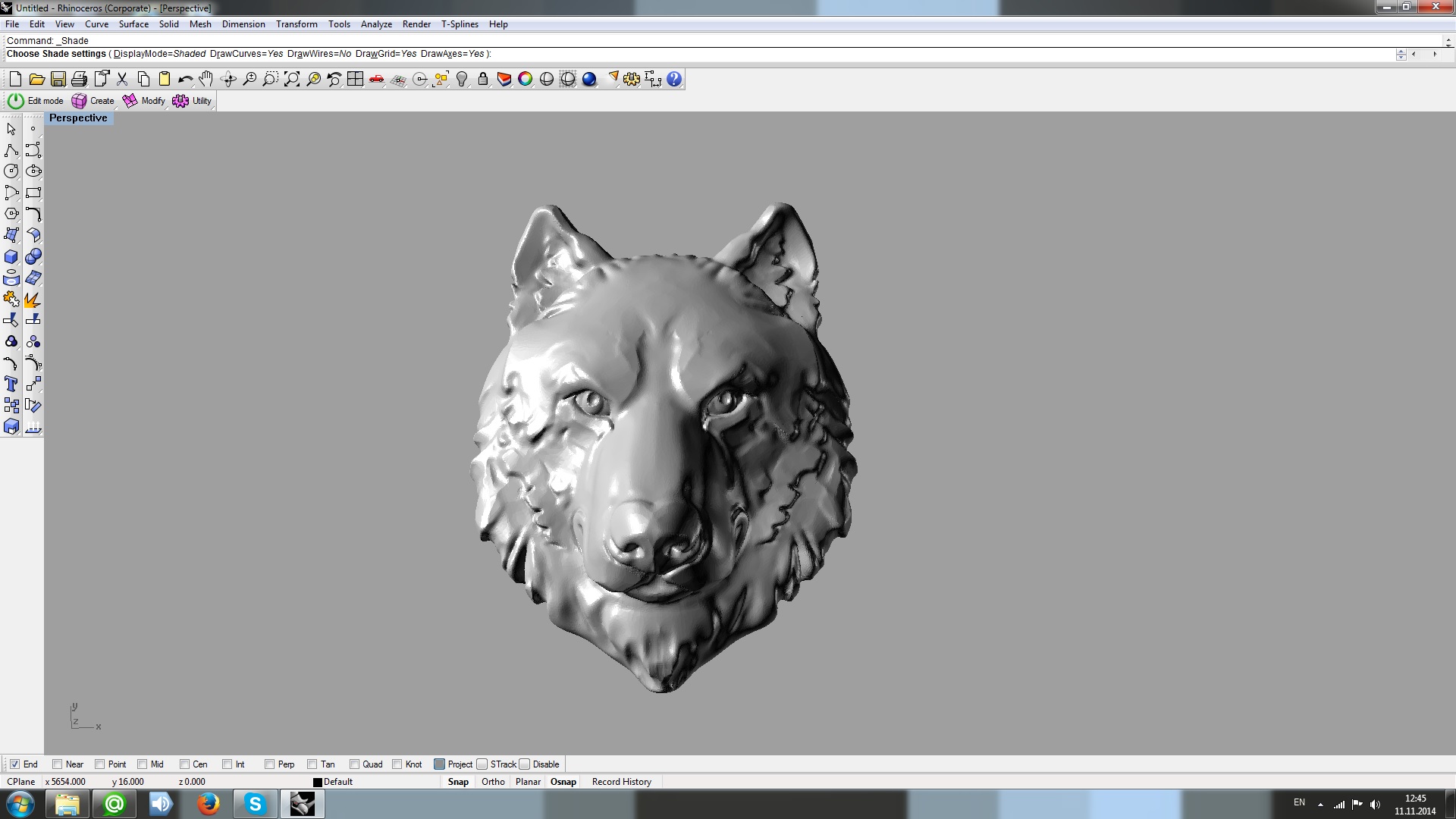This screenshot has width=1456, height=819.
Task: Select the blue box solid tool
Action: click(x=11, y=256)
